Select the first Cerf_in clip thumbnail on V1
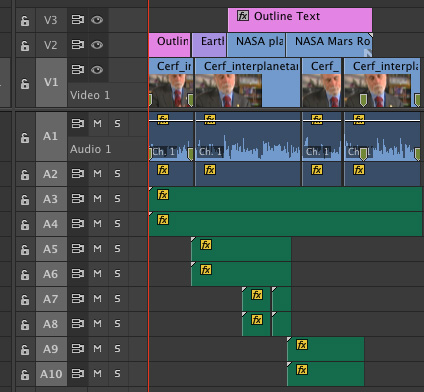 click(171, 90)
